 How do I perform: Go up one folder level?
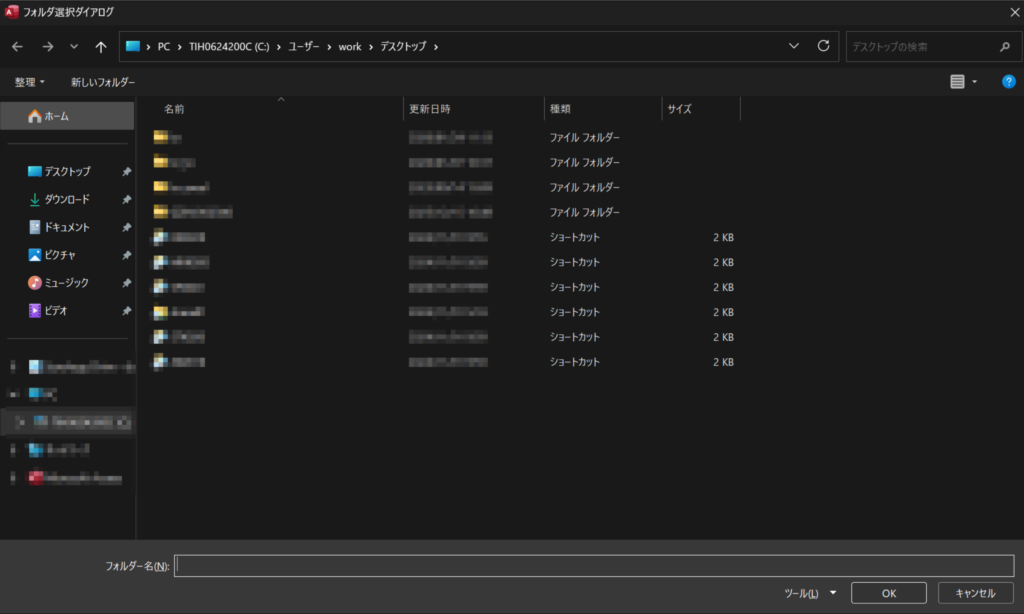[100, 47]
